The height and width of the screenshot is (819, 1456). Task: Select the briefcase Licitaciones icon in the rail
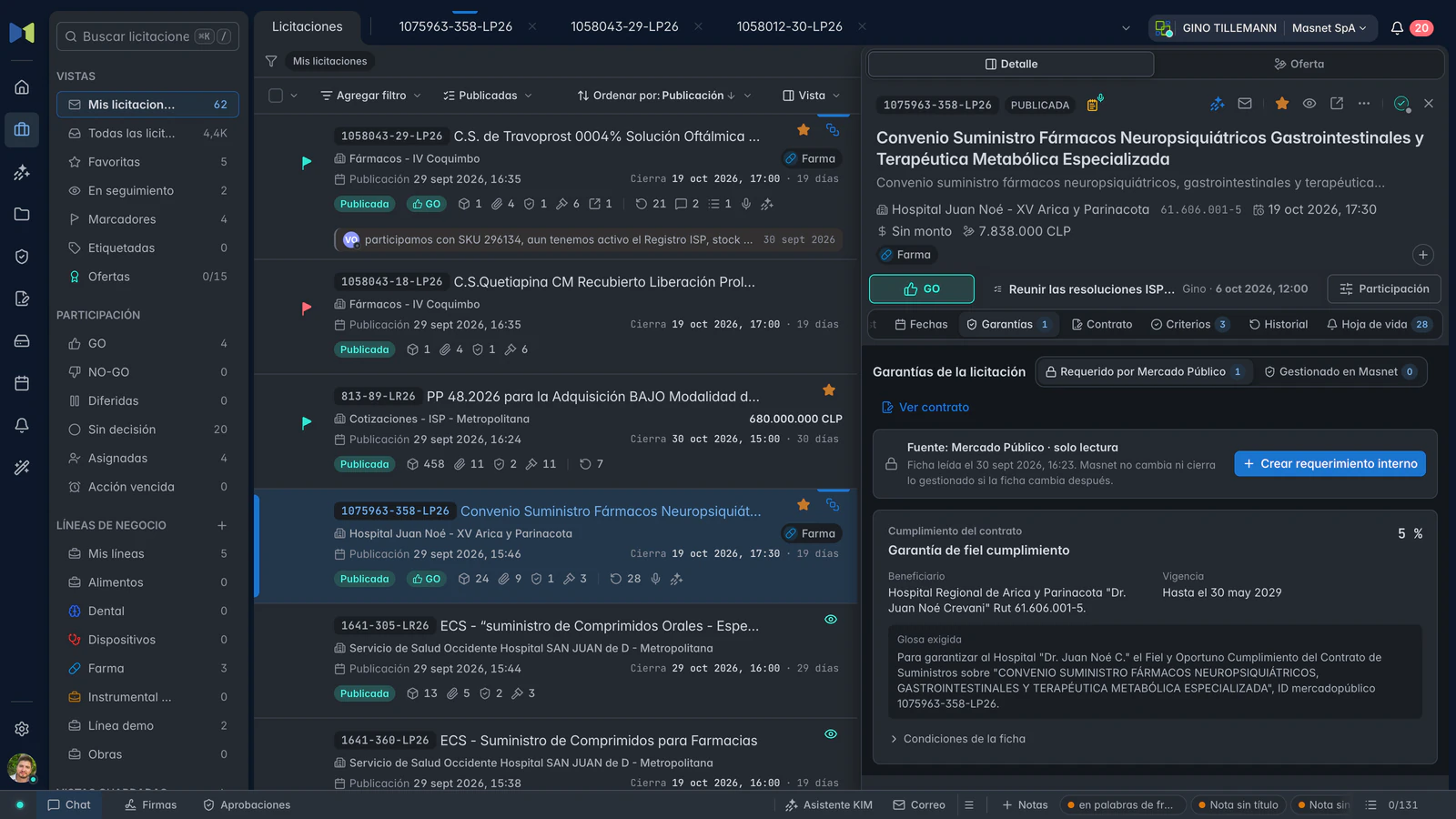click(22, 129)
